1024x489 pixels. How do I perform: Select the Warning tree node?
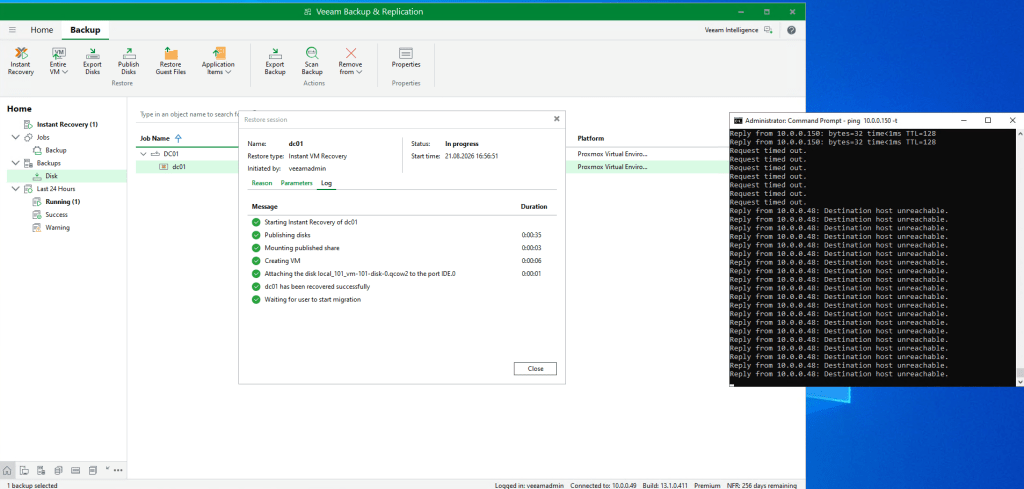(57, 228)
